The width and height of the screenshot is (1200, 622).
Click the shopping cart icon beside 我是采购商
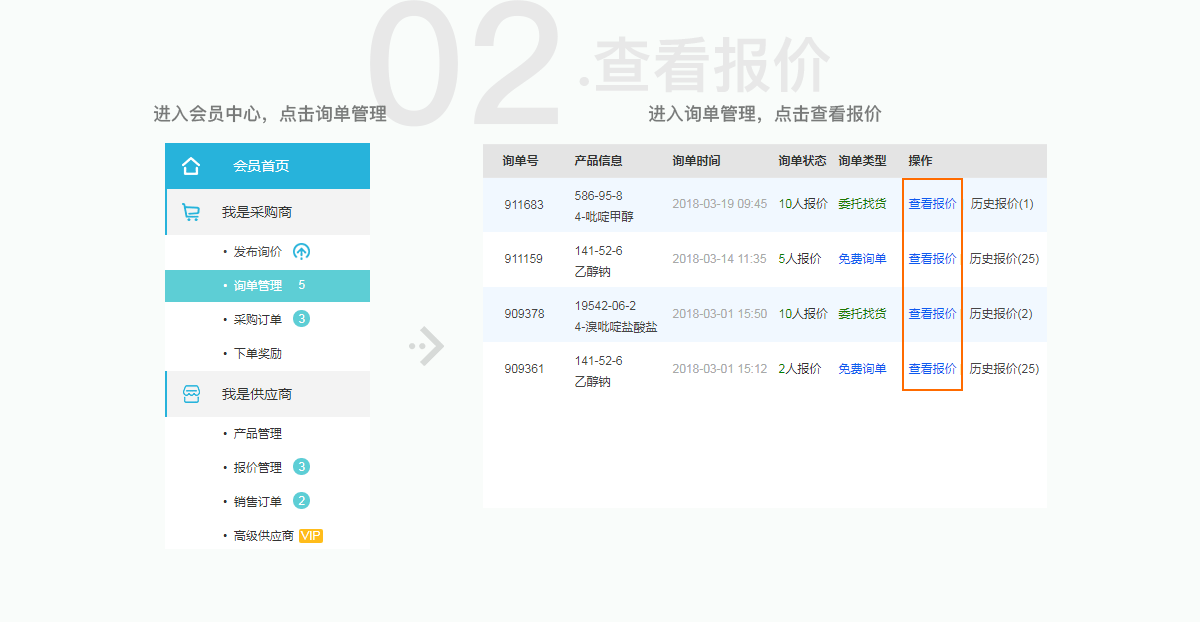pyautogui.click(x=191, y=212)
